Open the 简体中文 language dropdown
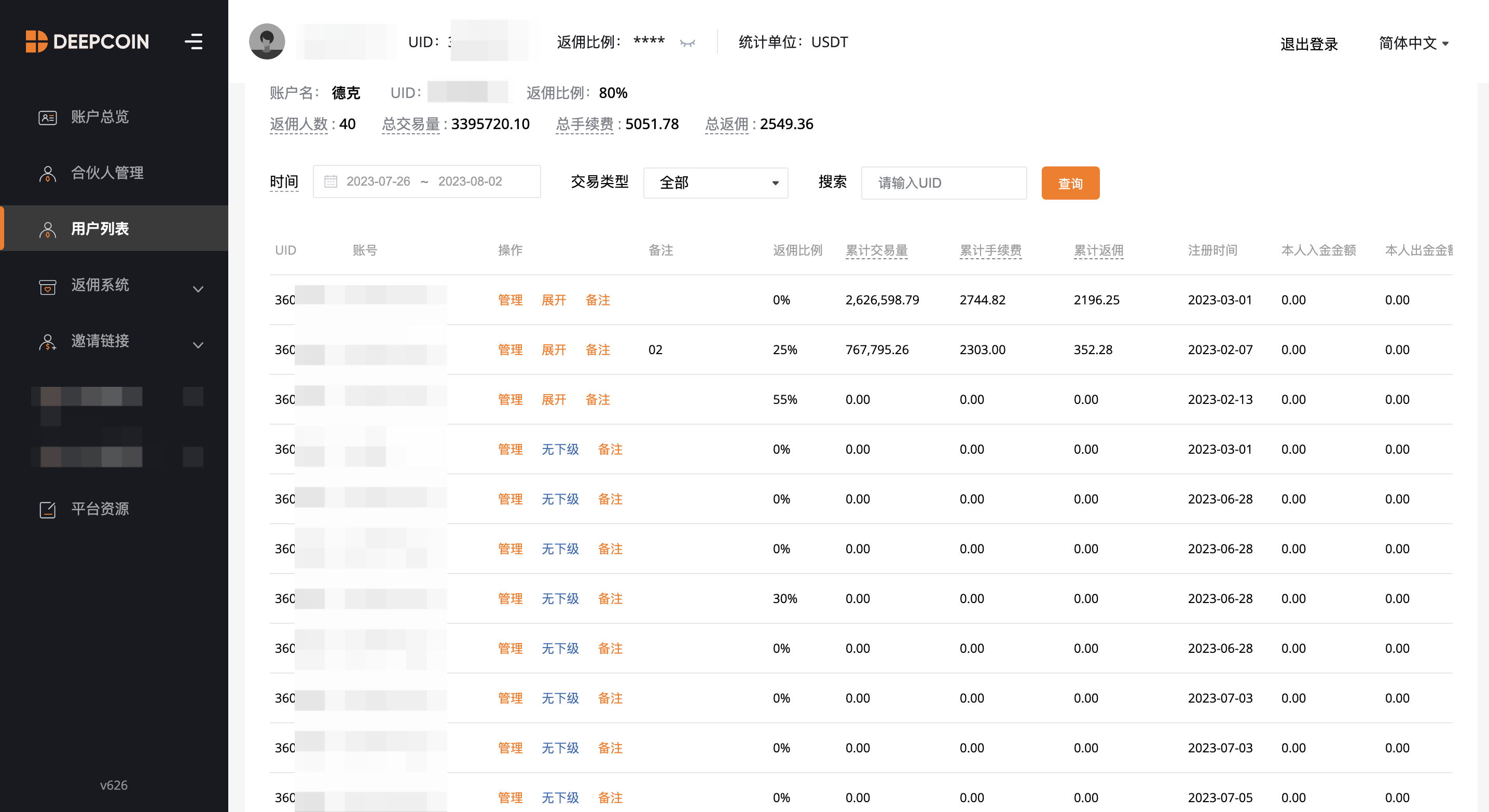This screenshot has width=1489, height=812. 1413,44
